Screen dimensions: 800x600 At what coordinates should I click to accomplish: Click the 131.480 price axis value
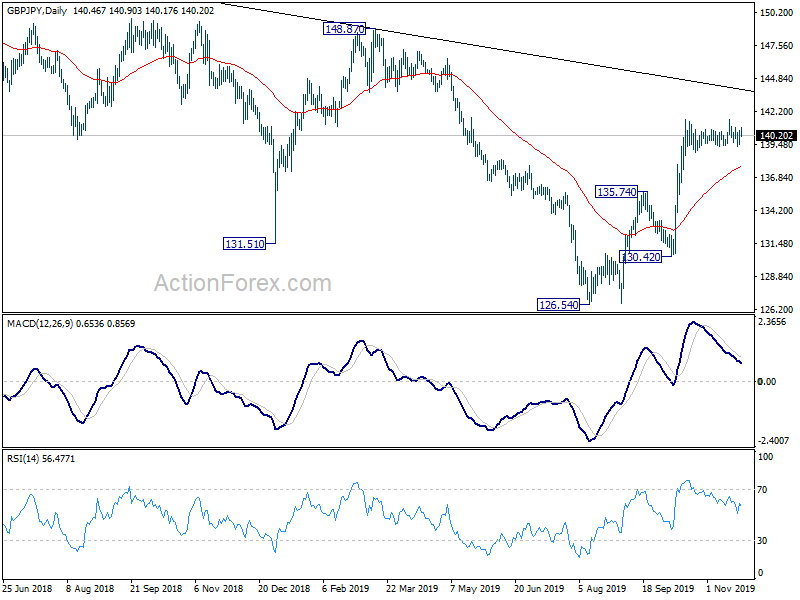tap(777, 243)
